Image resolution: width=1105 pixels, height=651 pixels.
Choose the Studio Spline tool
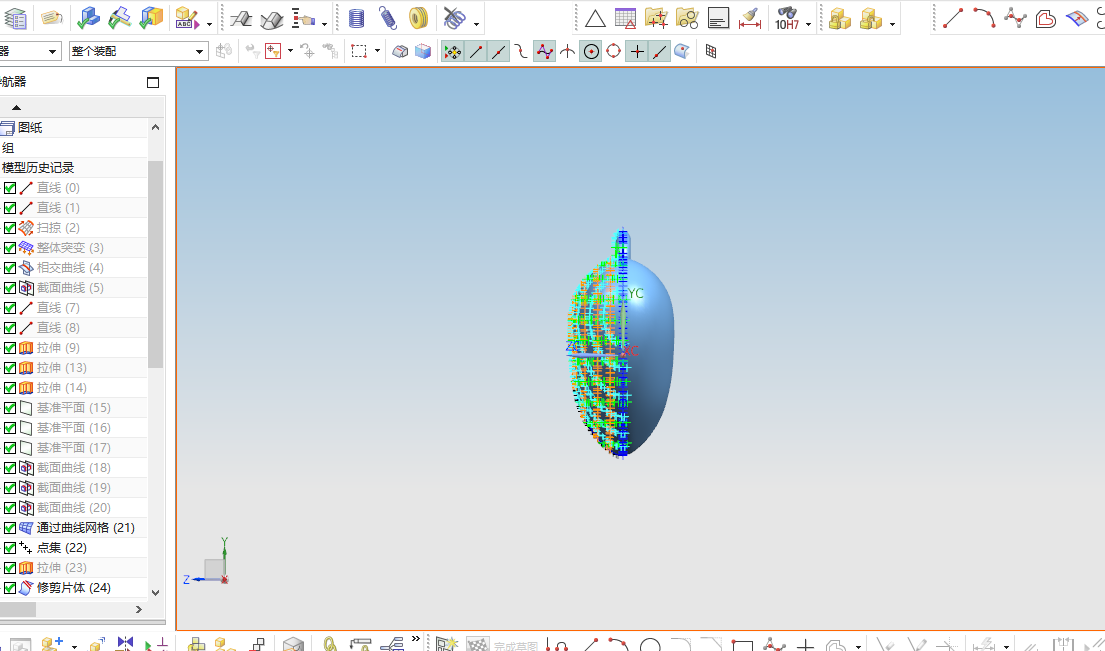[x=1015, y=18]
